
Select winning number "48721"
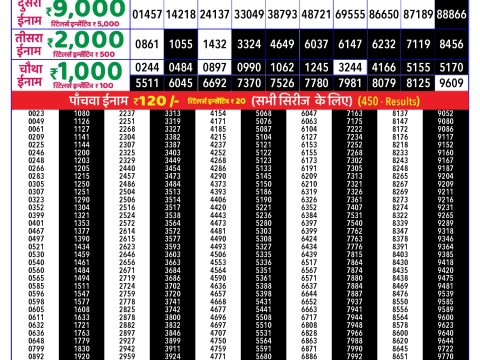[x=316, y=14]
